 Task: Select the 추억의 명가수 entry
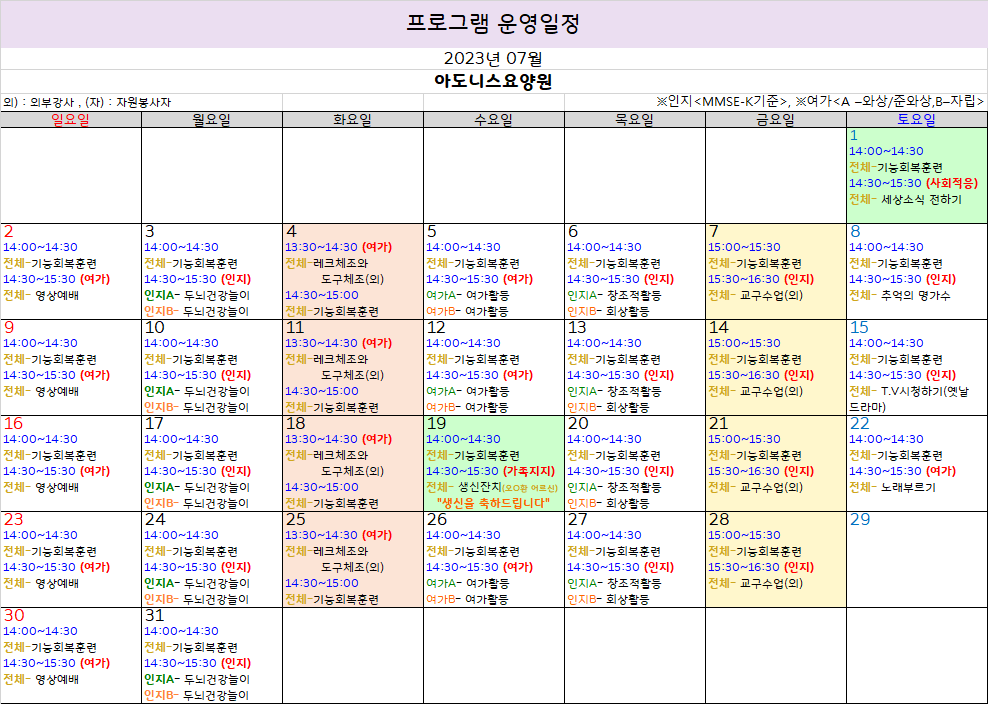tap(916, 296)
